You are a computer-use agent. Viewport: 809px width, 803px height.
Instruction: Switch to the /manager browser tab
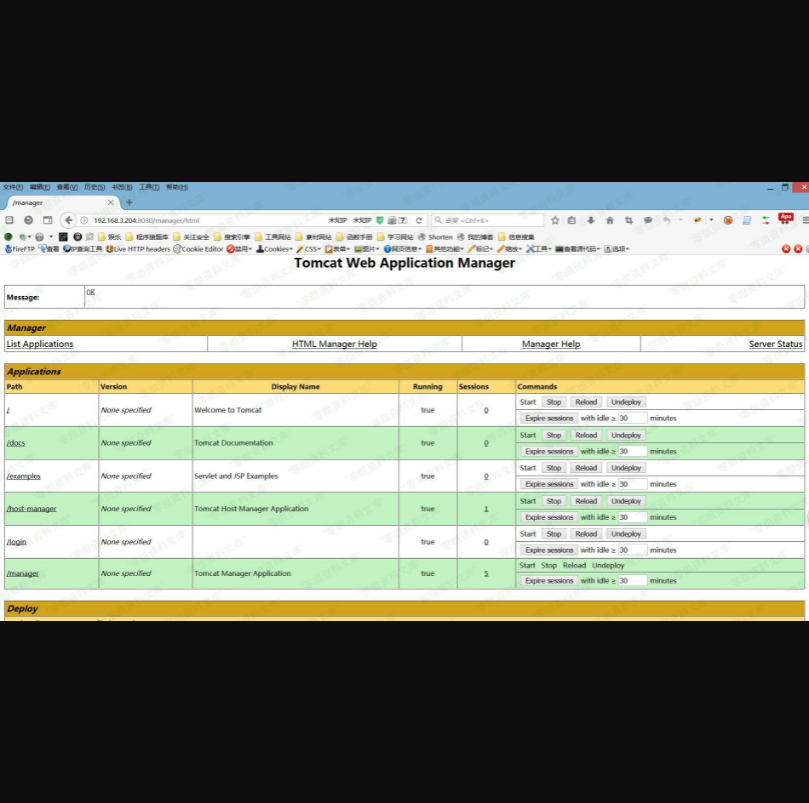55,202
